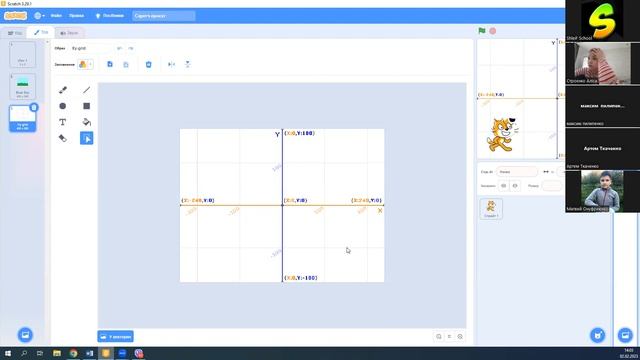Click the Scratch logo
The height and width of the screenshot is (360, 640).
coord(16,16)
